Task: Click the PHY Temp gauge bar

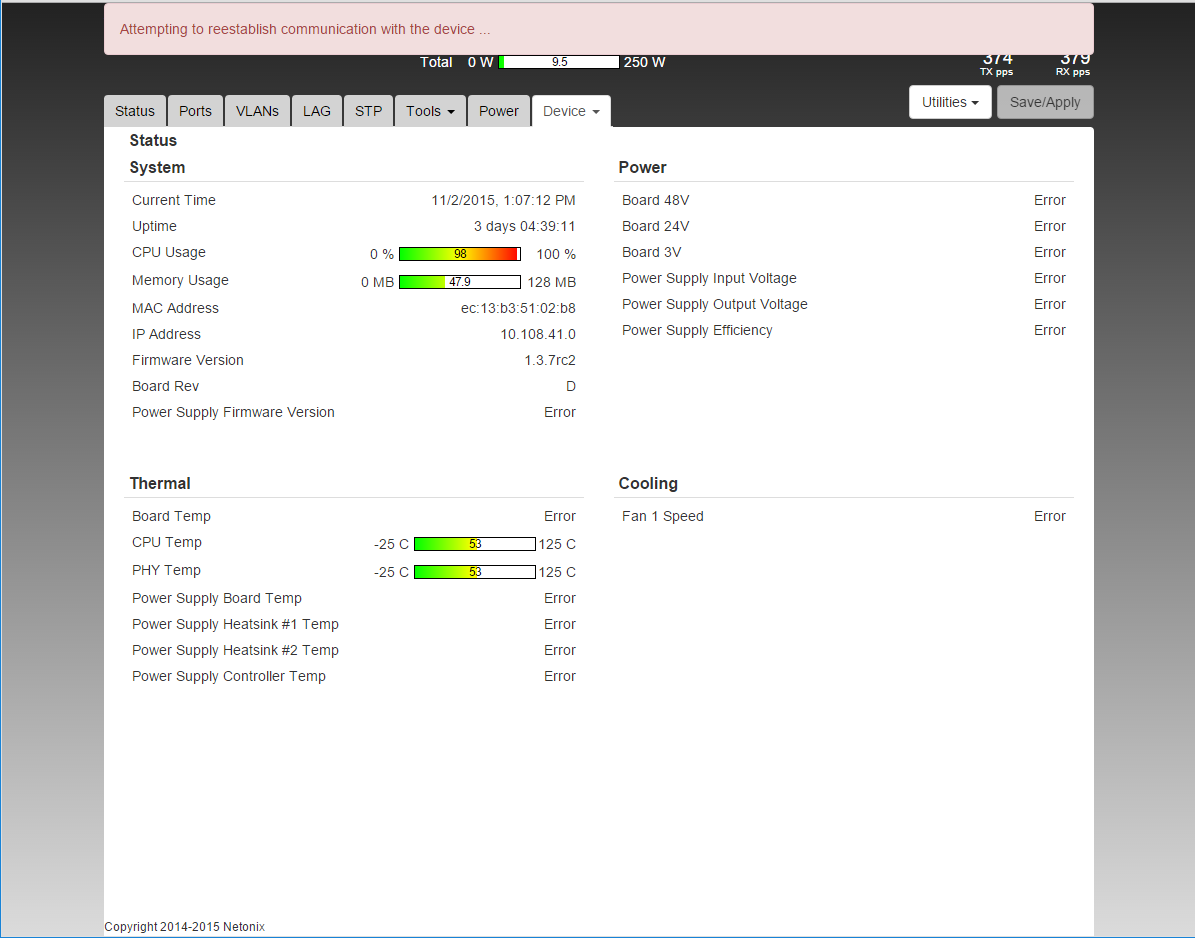Action: tap(474, 572)
